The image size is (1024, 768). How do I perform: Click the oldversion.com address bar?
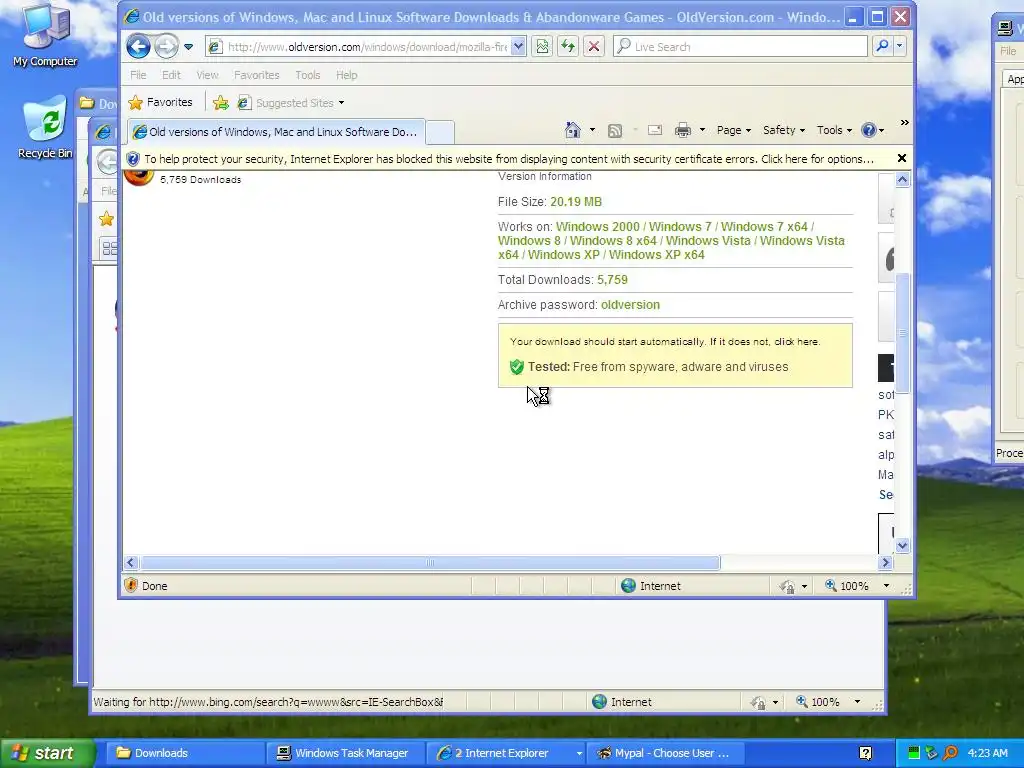pyautogui.click(x=366, y=47)
